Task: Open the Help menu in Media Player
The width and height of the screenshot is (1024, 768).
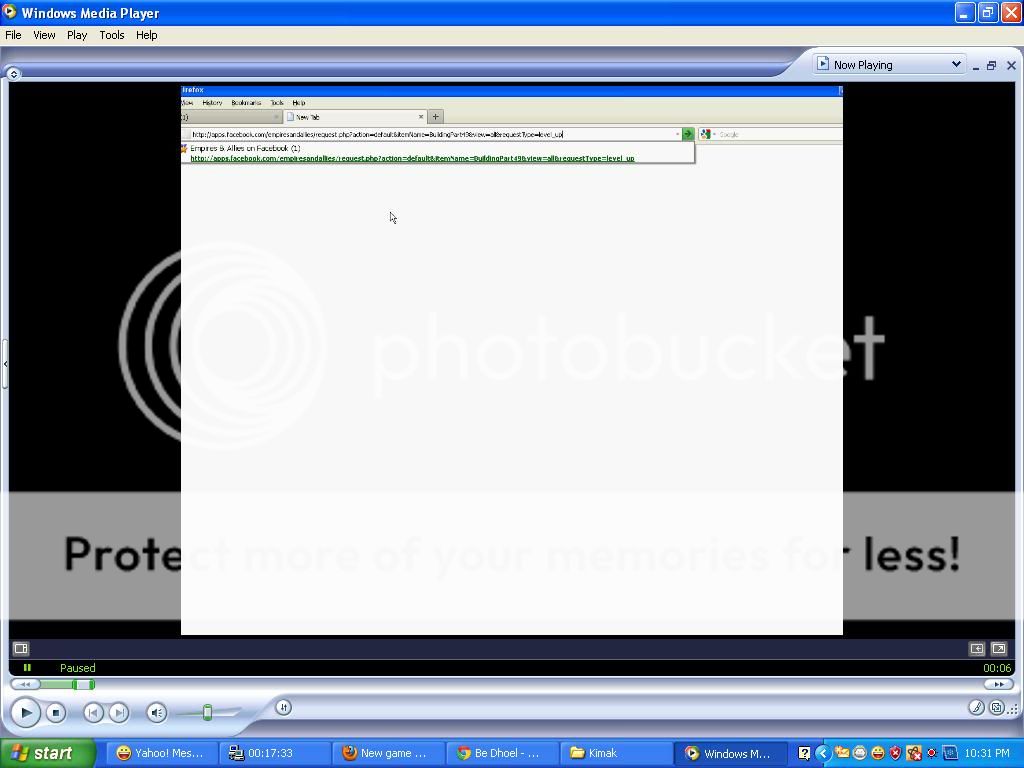Action: pos(146,35)
